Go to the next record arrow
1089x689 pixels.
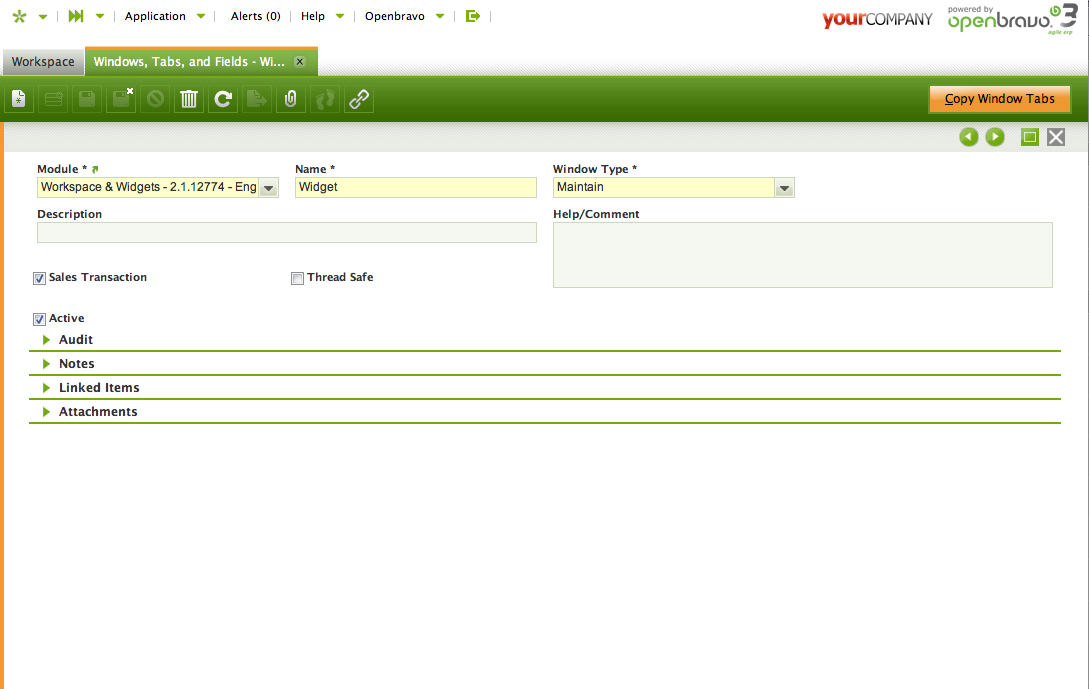coord(995,137)
